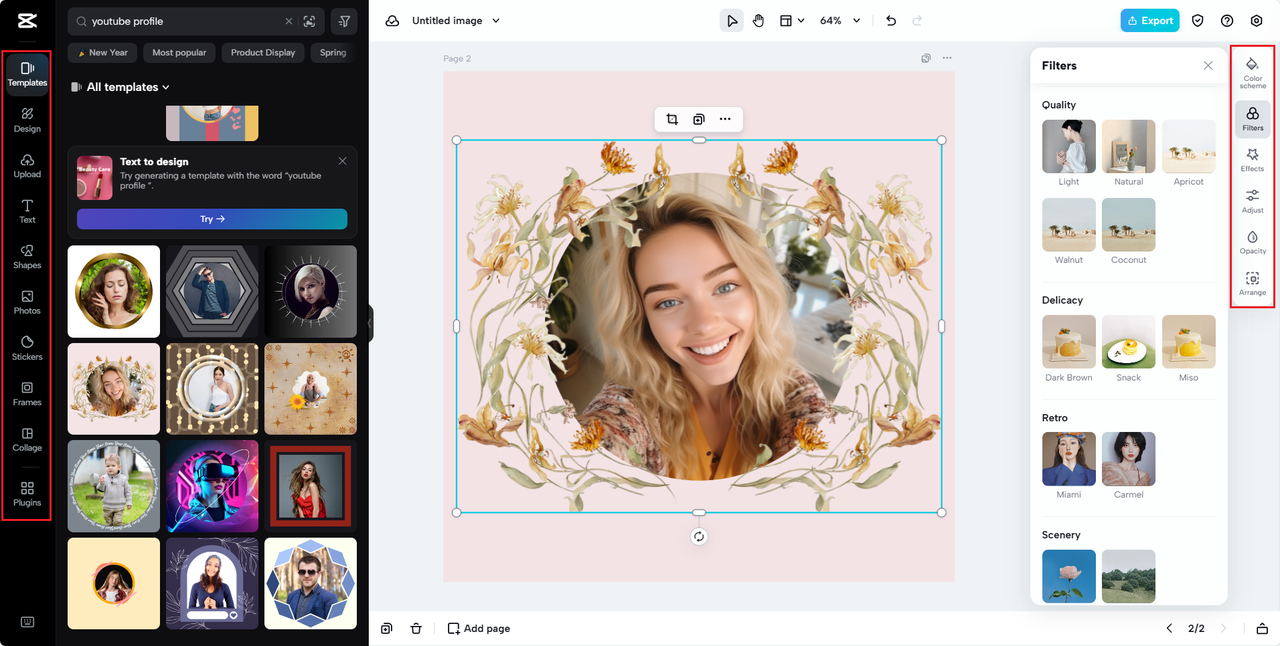Open the settings gear icon
This screenshot has width=1280, height=646.
[1257, 20]
